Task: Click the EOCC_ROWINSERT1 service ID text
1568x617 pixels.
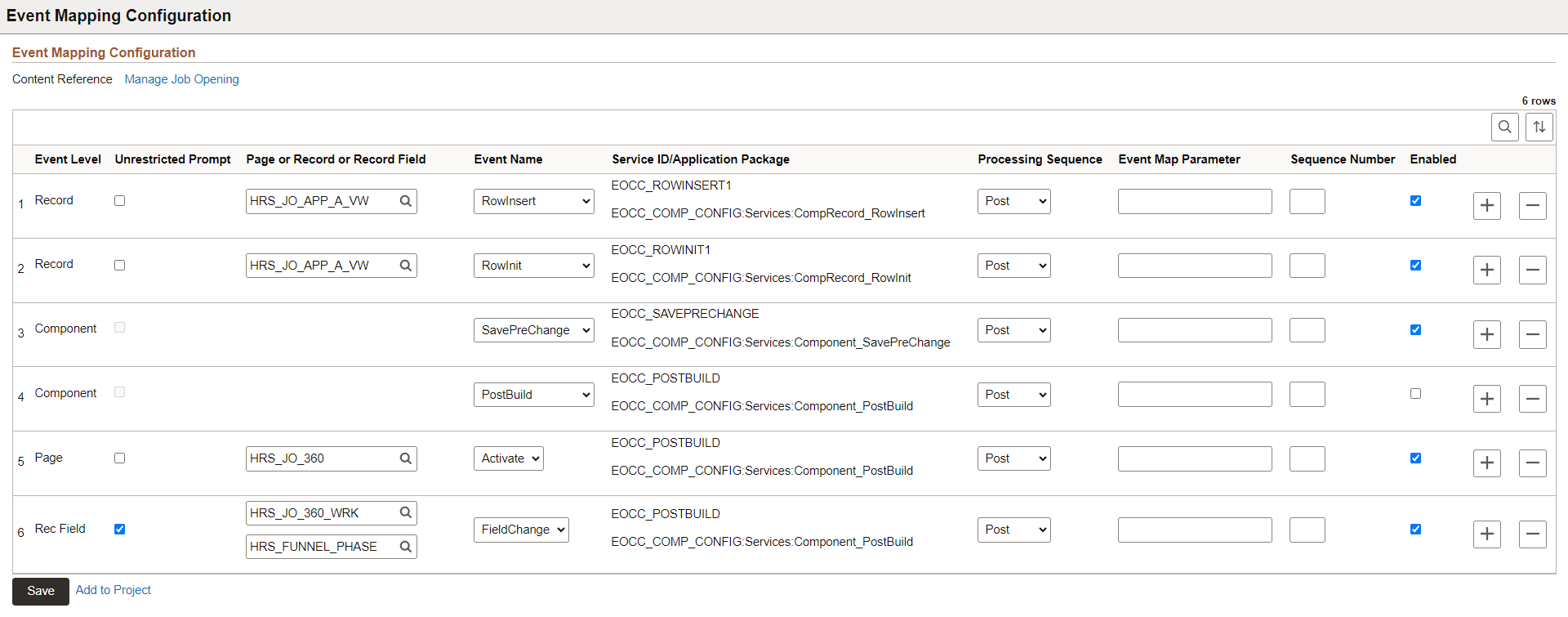Action: [x=671, y=186]
